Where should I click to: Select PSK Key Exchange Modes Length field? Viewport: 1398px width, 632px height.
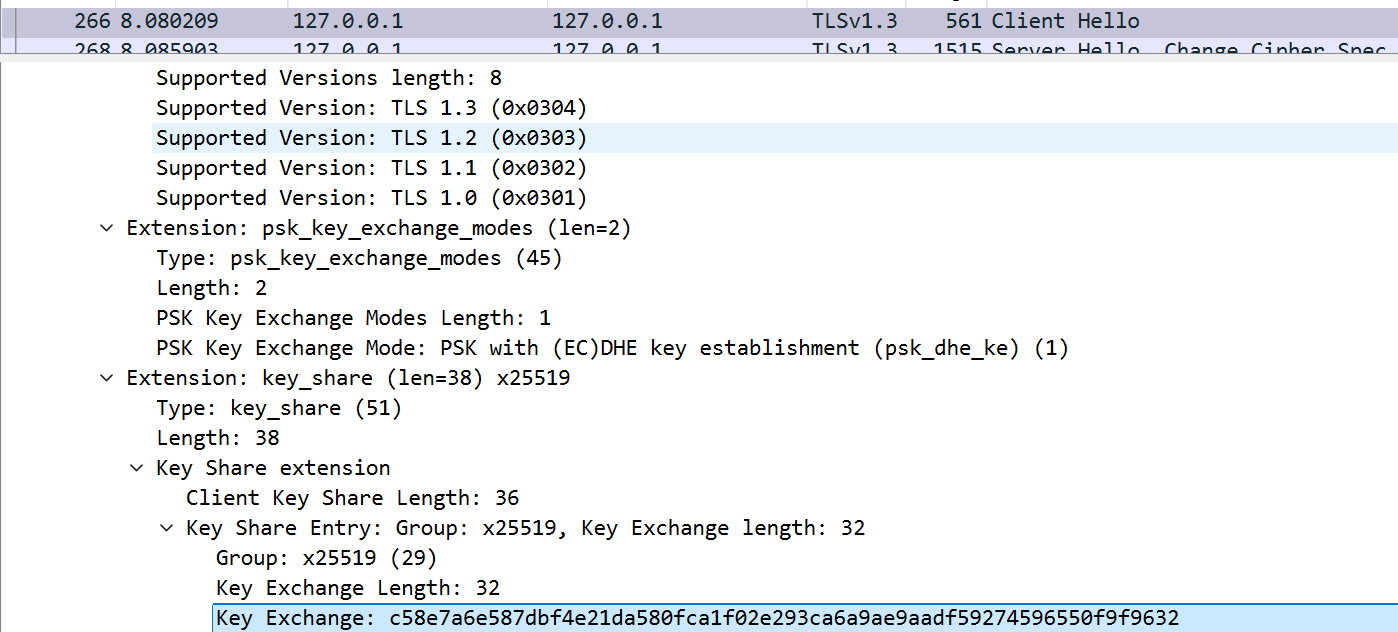coord(353,318)
